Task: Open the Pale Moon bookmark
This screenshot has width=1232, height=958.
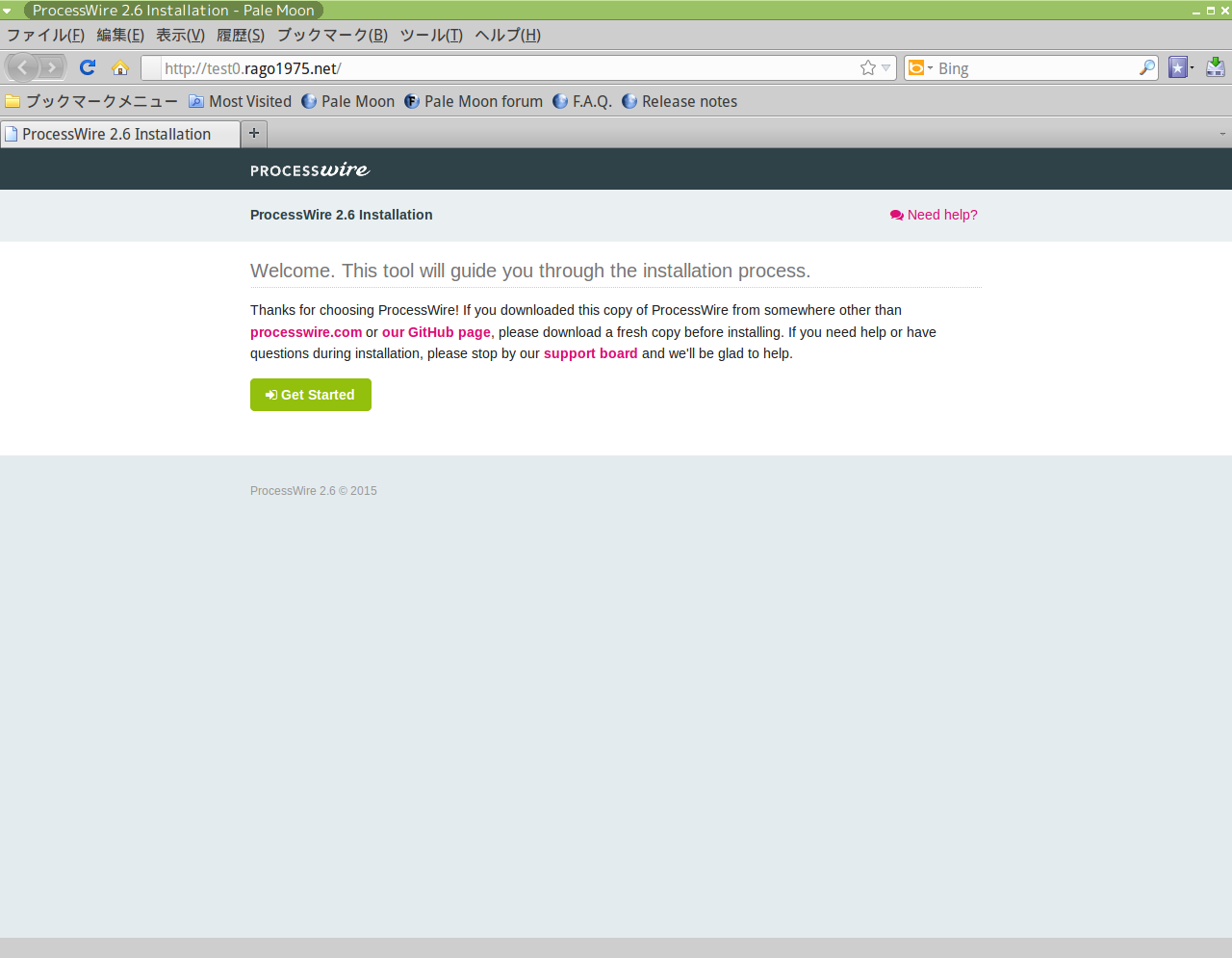Action: click(x=347, y=101)
